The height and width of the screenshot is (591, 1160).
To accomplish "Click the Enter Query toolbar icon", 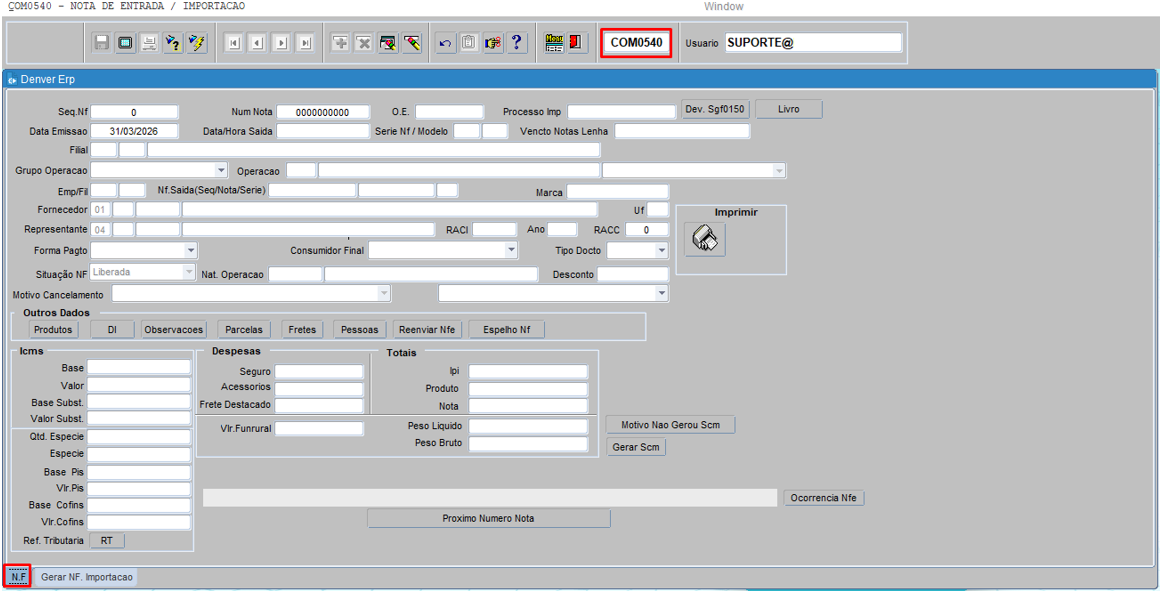I will point(173,43).
